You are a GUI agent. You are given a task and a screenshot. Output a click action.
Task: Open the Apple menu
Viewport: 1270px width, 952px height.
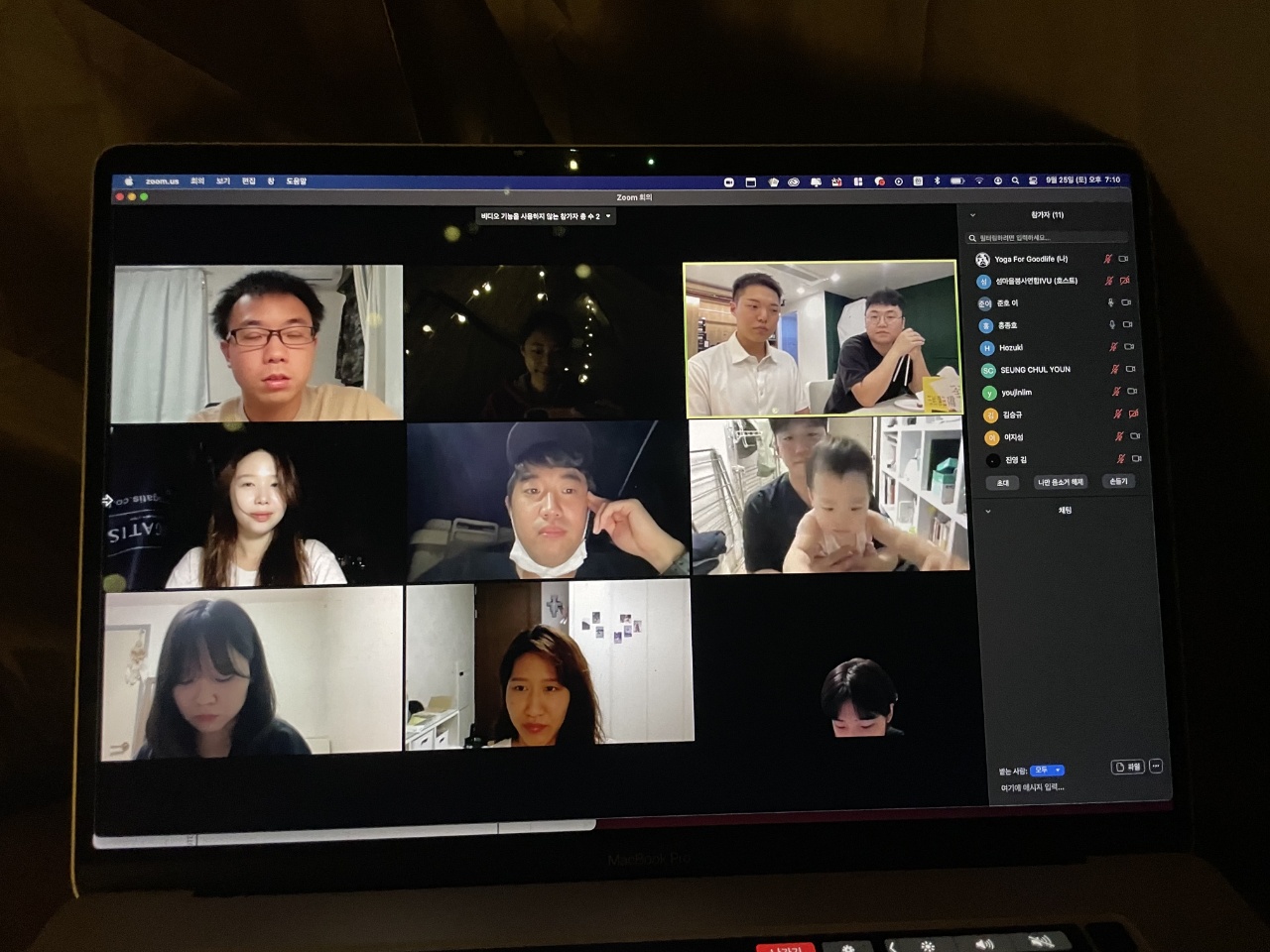pyautogui.click(x=128, y=181)
